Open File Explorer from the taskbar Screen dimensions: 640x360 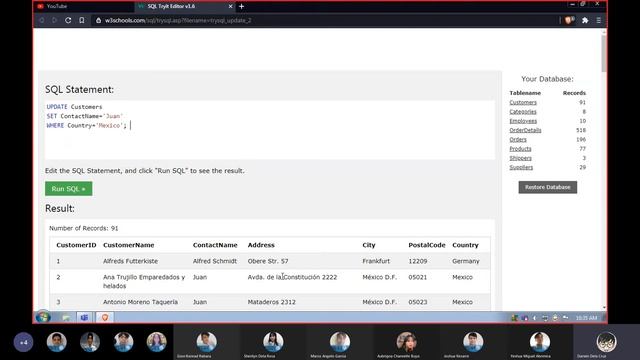pos(66,318)
